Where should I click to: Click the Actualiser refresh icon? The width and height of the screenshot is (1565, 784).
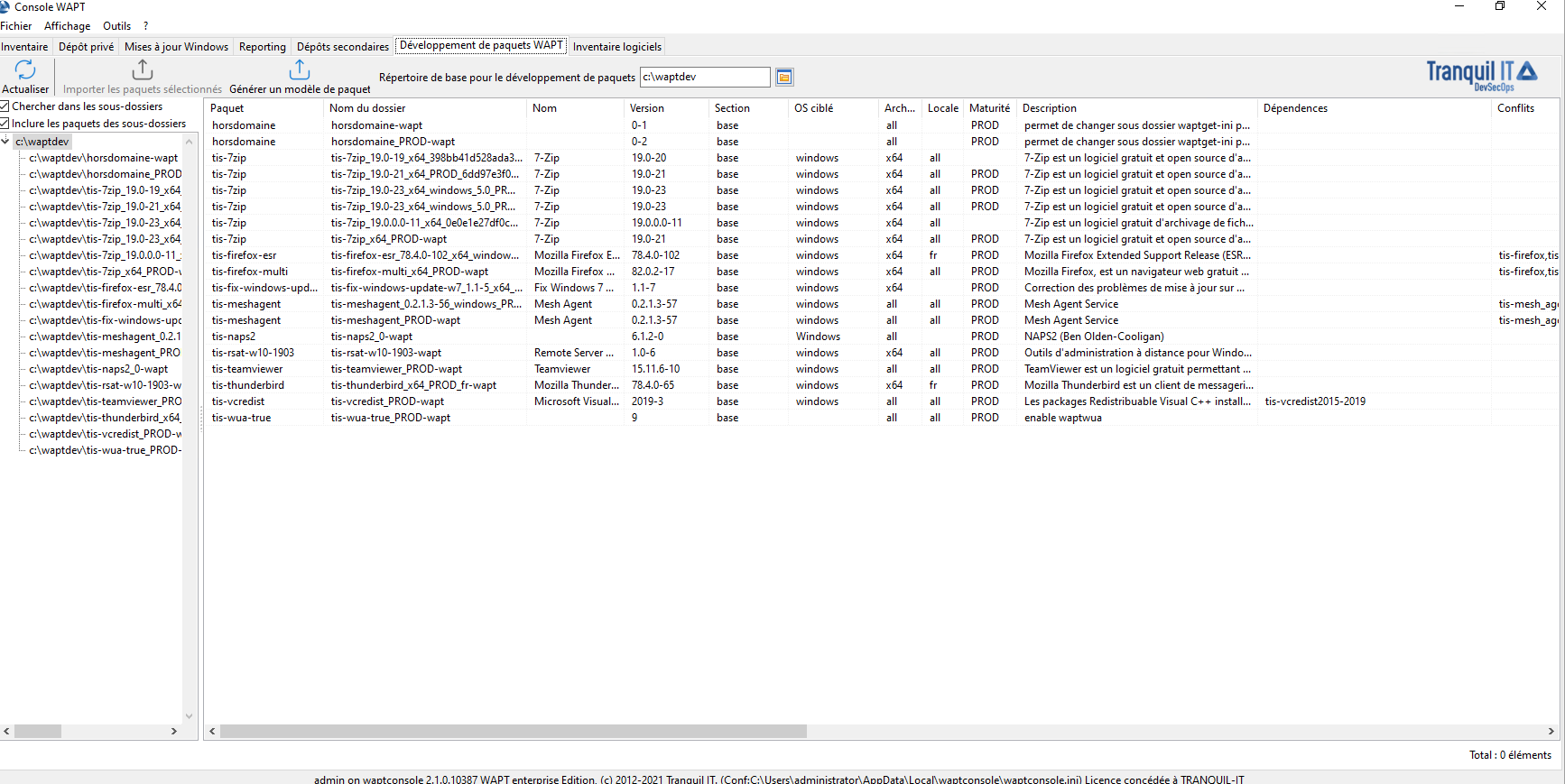[x=25, y=69]
